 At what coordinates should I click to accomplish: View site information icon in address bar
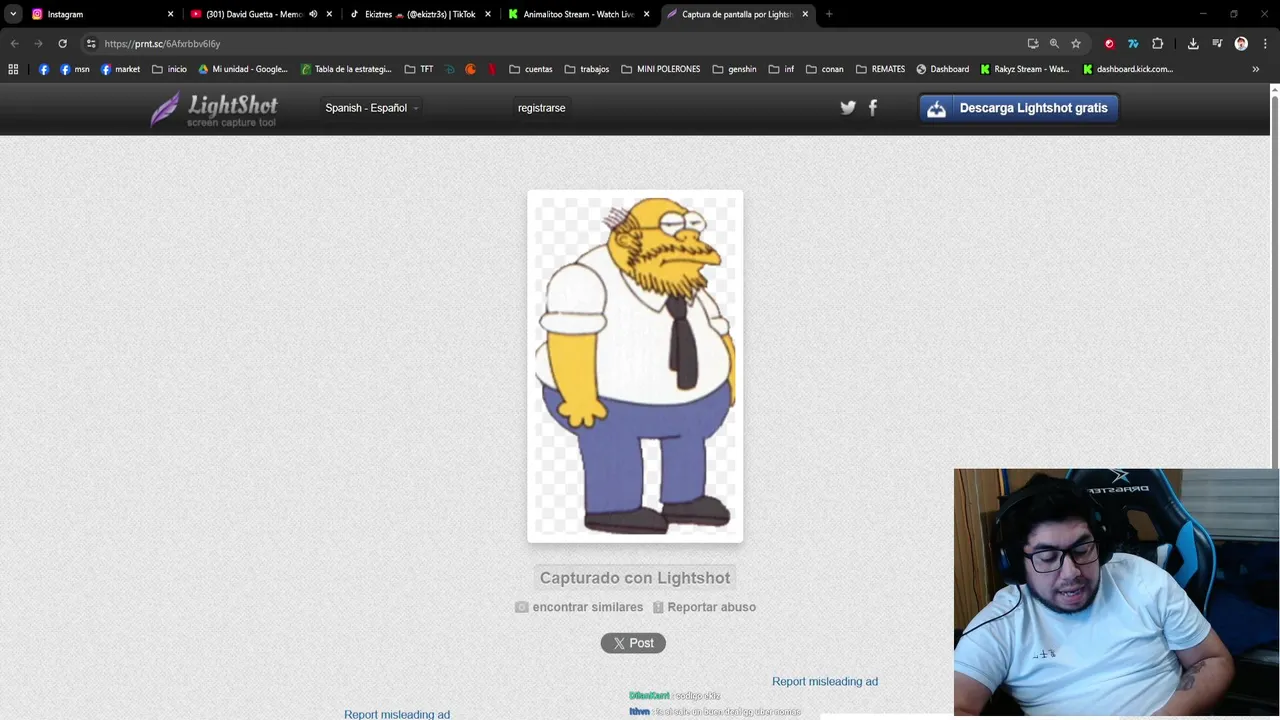pos(91,44)
